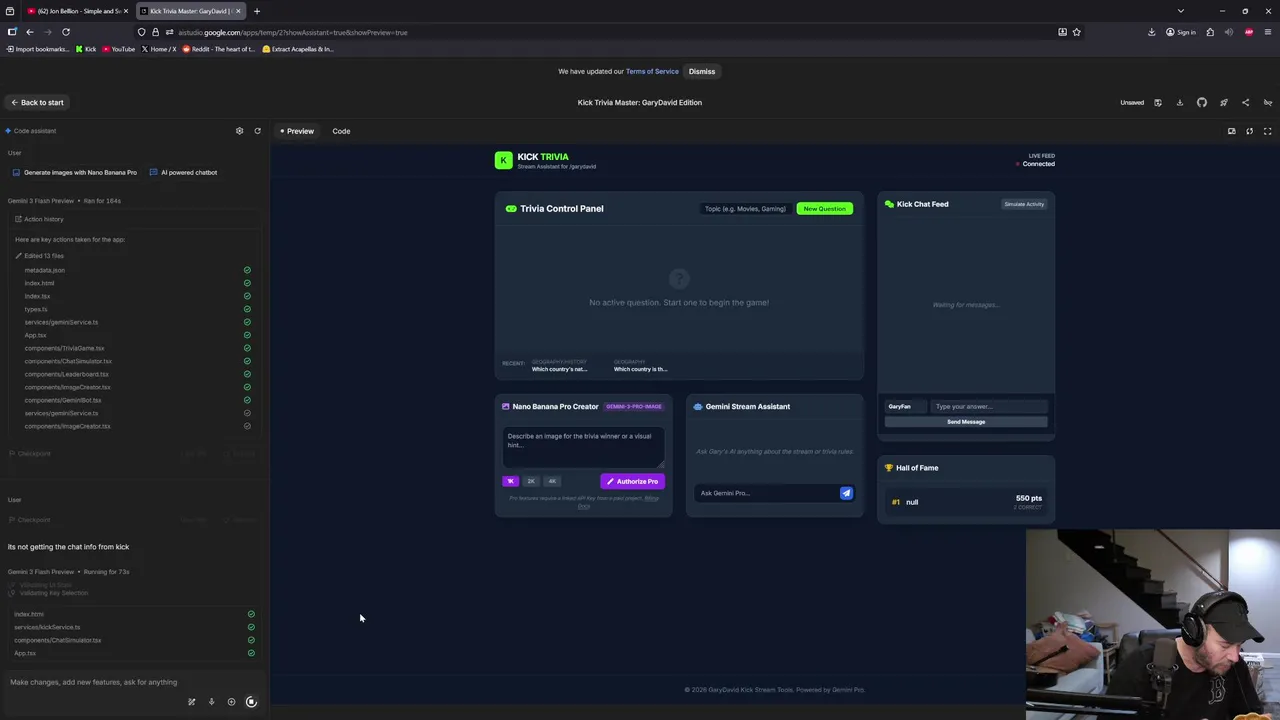Click the magic wand icon in the prompt bar
The width and height of the screenshot is (1280, 720).
[191, 702]
